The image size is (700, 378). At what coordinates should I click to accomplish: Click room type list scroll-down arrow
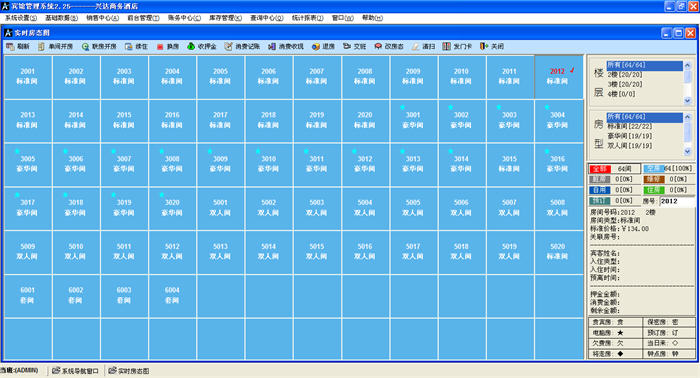688,152
